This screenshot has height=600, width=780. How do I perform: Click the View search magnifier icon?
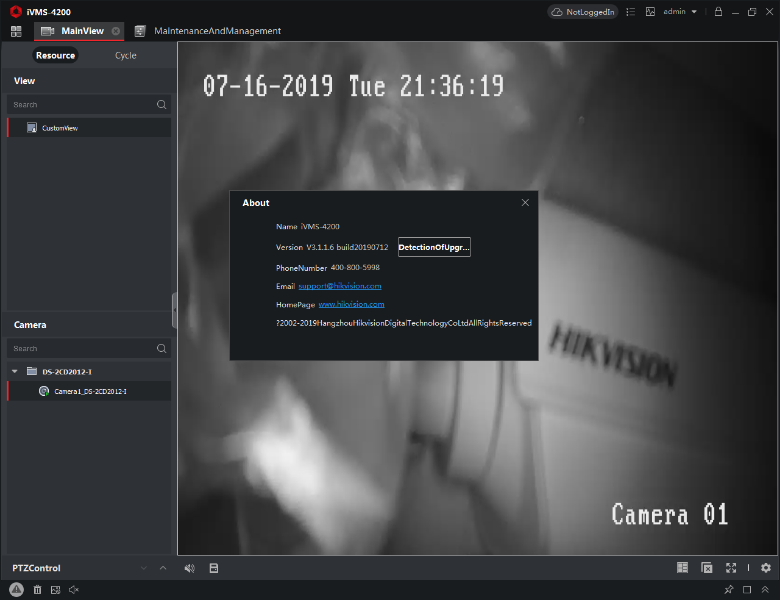162,104
